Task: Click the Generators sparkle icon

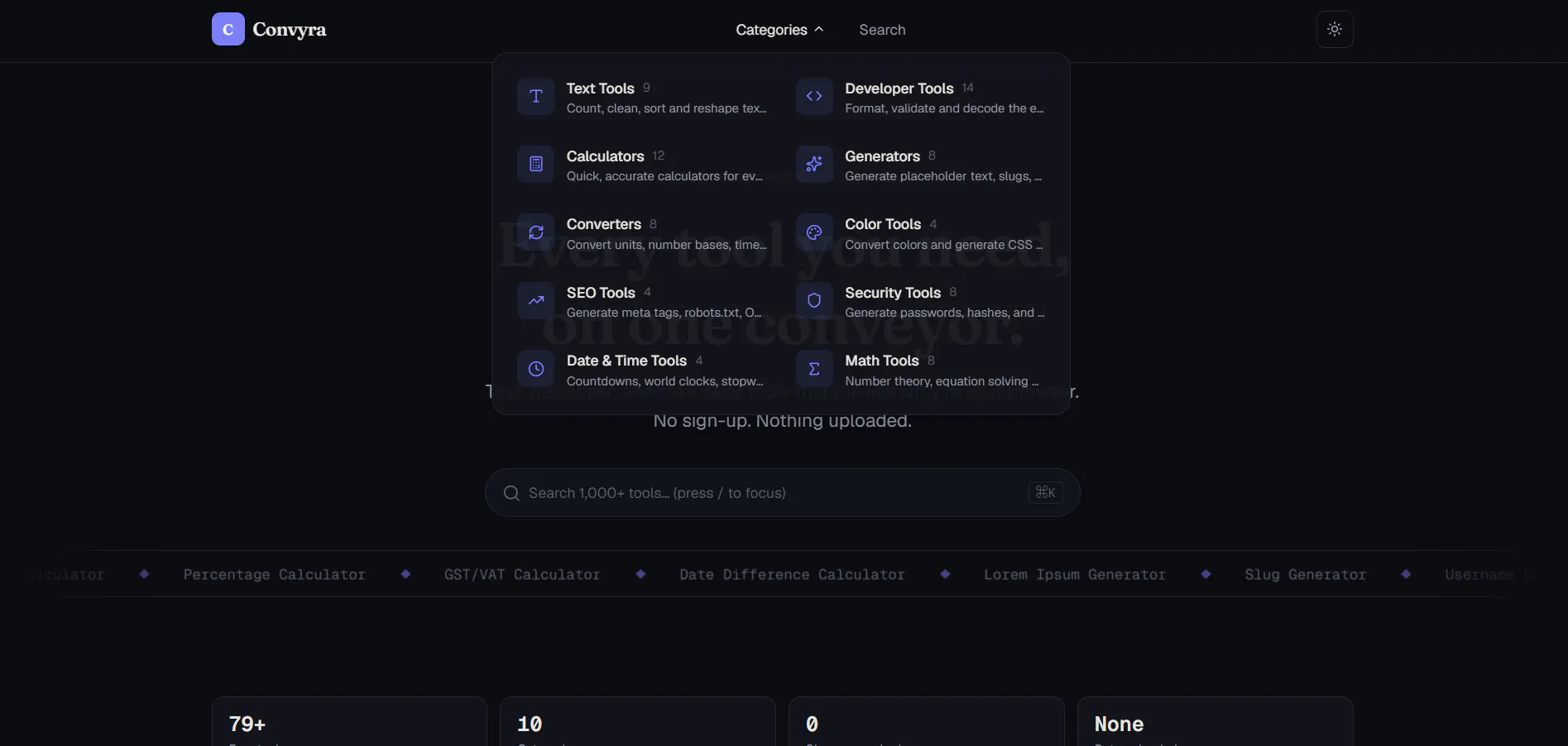Action: (x=814, y=165)
